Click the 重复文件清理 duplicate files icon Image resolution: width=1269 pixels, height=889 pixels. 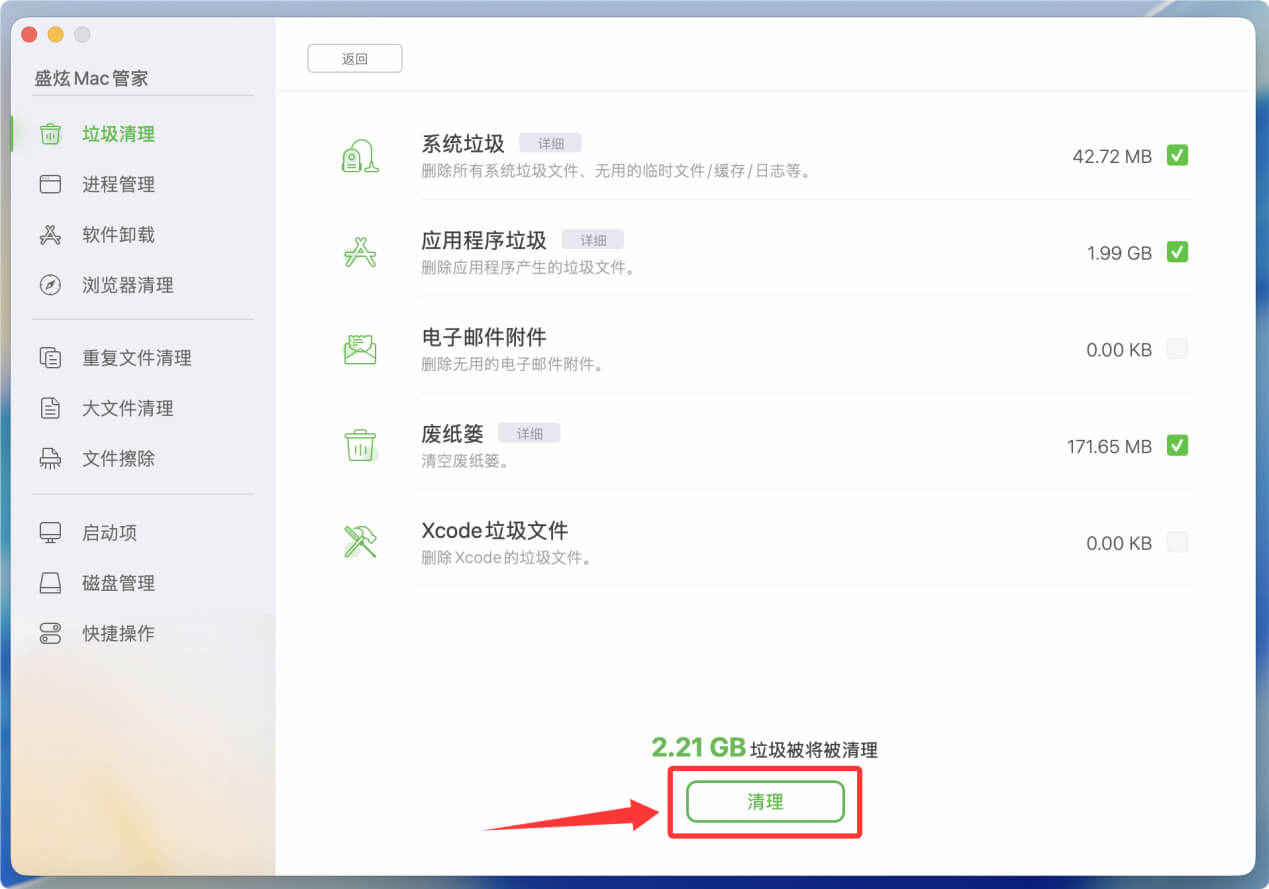click(50, 357)
